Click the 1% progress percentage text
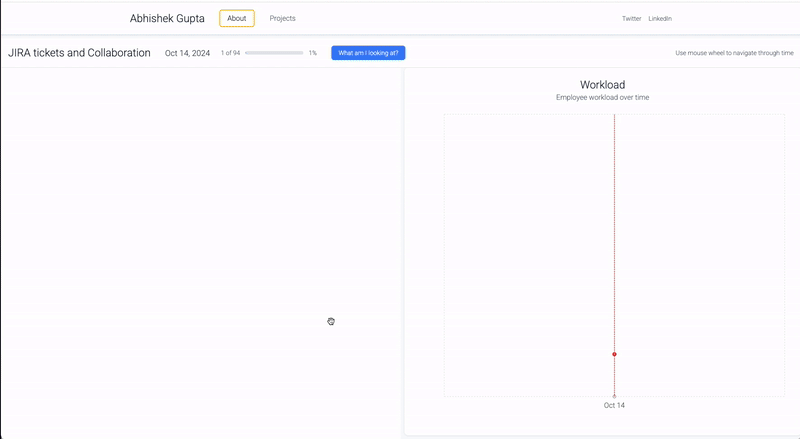The height and width of the screenshot is (439, 800). pos(312,53)
